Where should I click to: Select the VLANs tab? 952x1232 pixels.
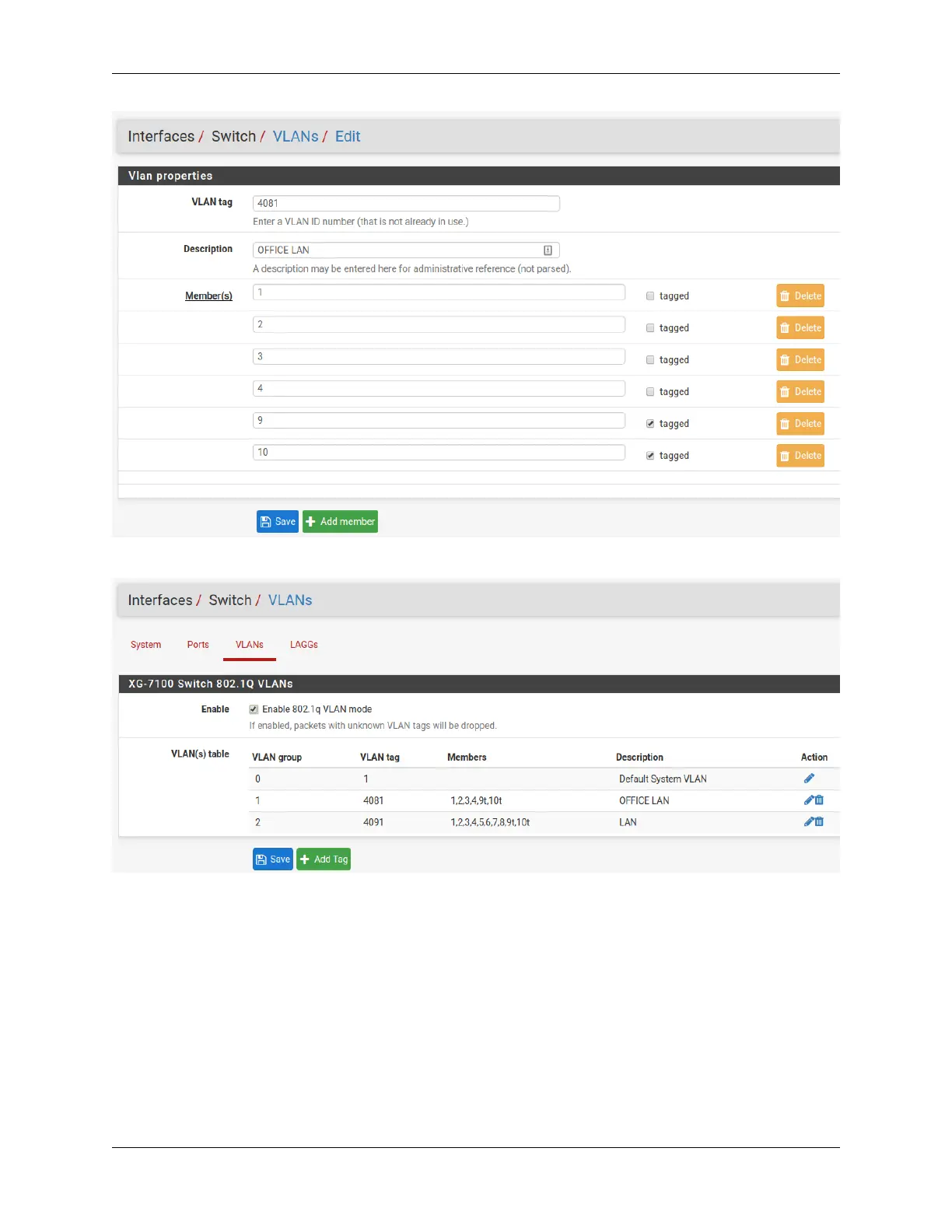(250, 645)
